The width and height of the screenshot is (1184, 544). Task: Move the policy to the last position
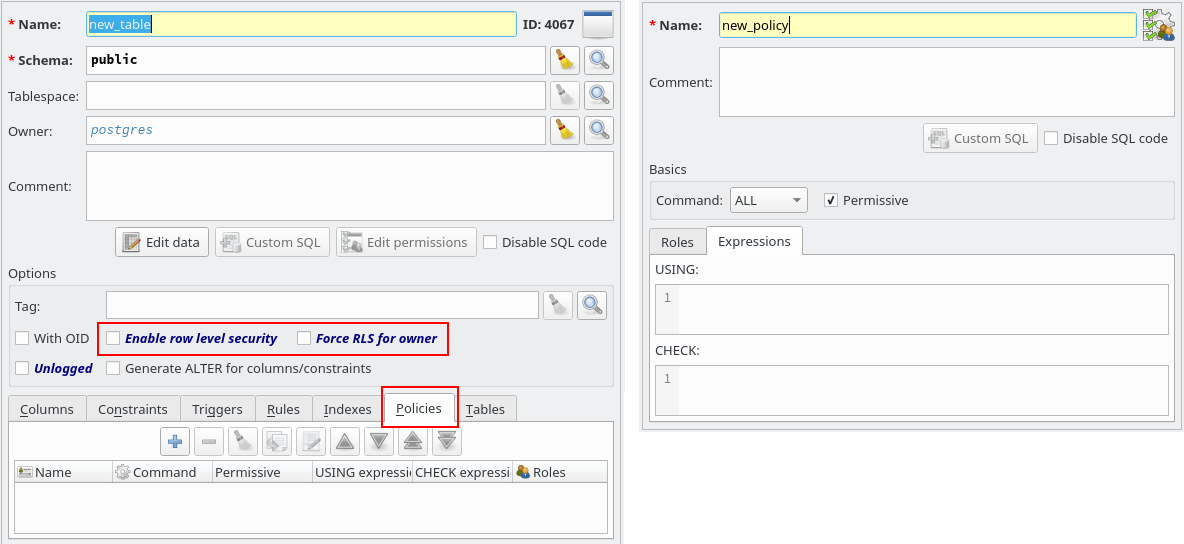point(446,440)
